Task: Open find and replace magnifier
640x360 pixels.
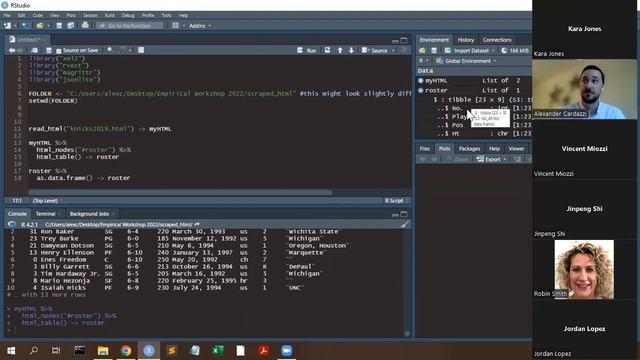Action: click(110, 50)
